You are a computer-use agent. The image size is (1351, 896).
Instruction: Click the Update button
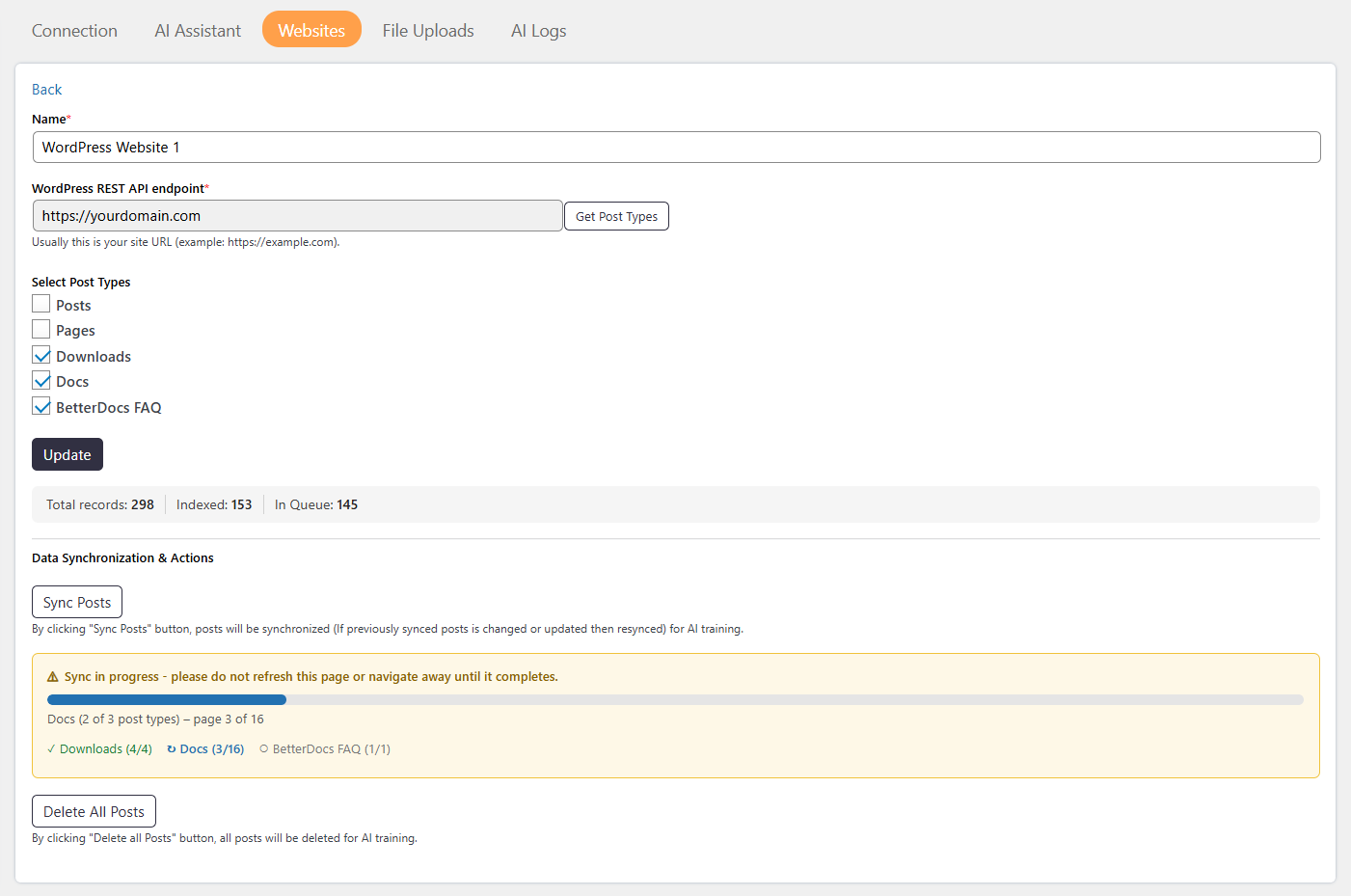[x=68, y=454]
